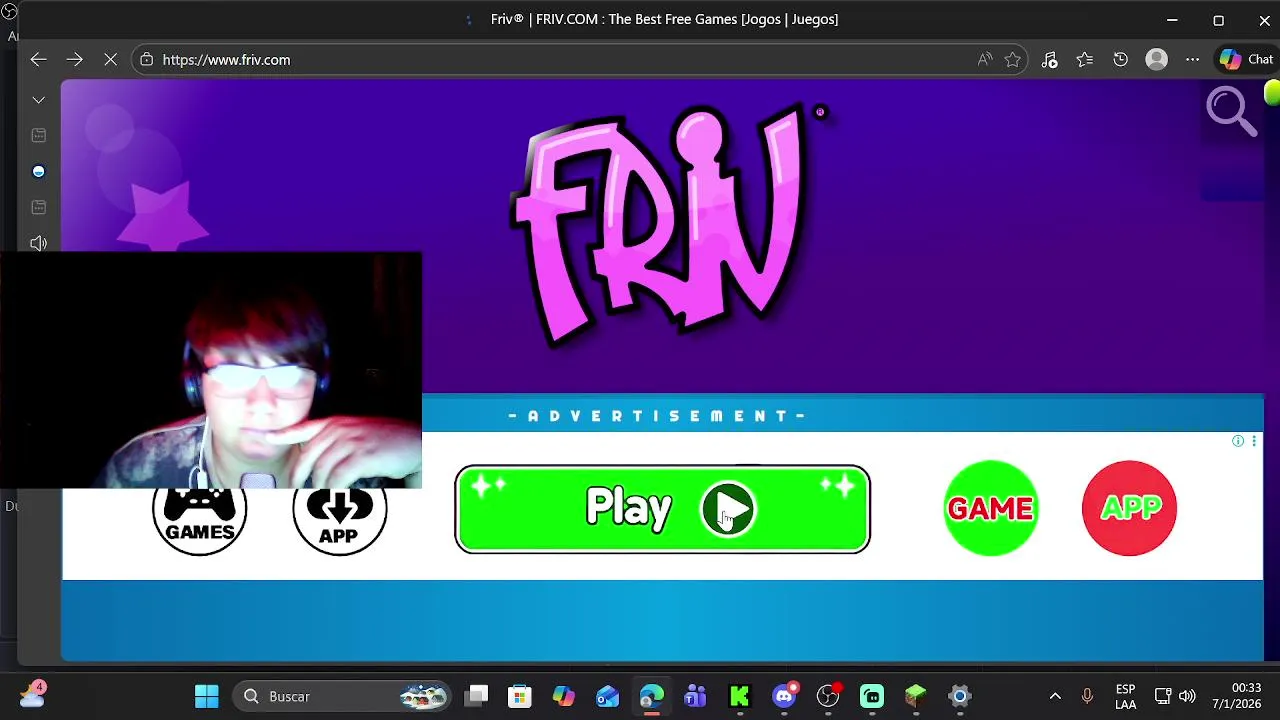The height and width of the screenshot is (720, 1280).
Task: Open volume control in system tray
Action: (x=1187, y=696)
